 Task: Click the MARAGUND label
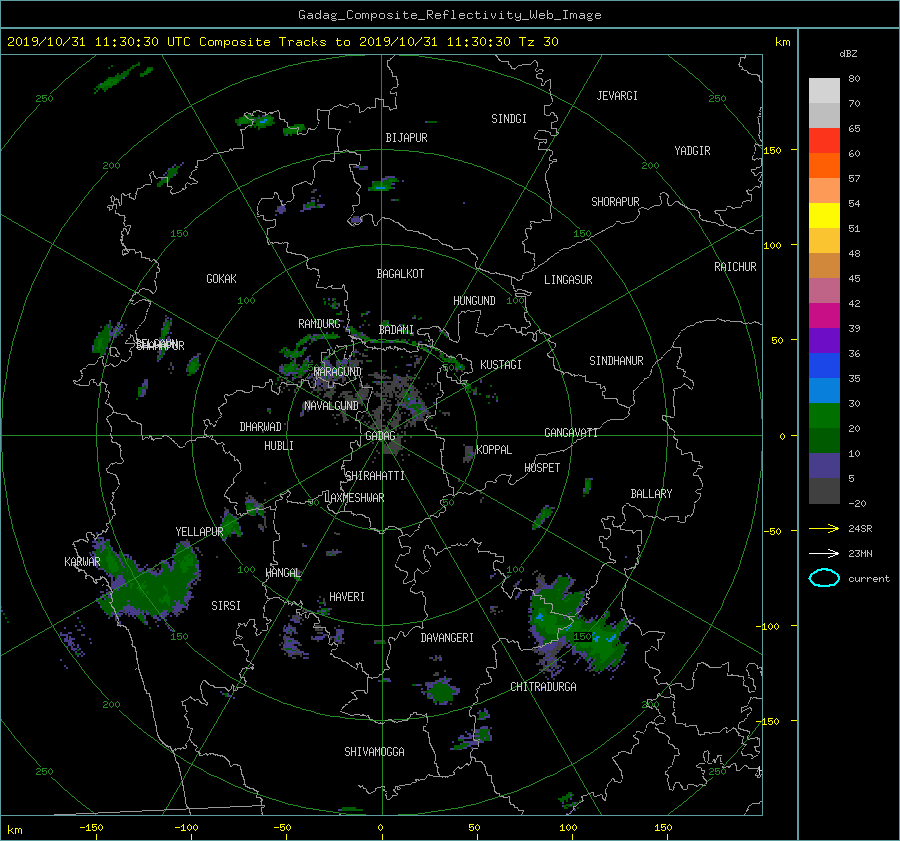coord(338,372)
